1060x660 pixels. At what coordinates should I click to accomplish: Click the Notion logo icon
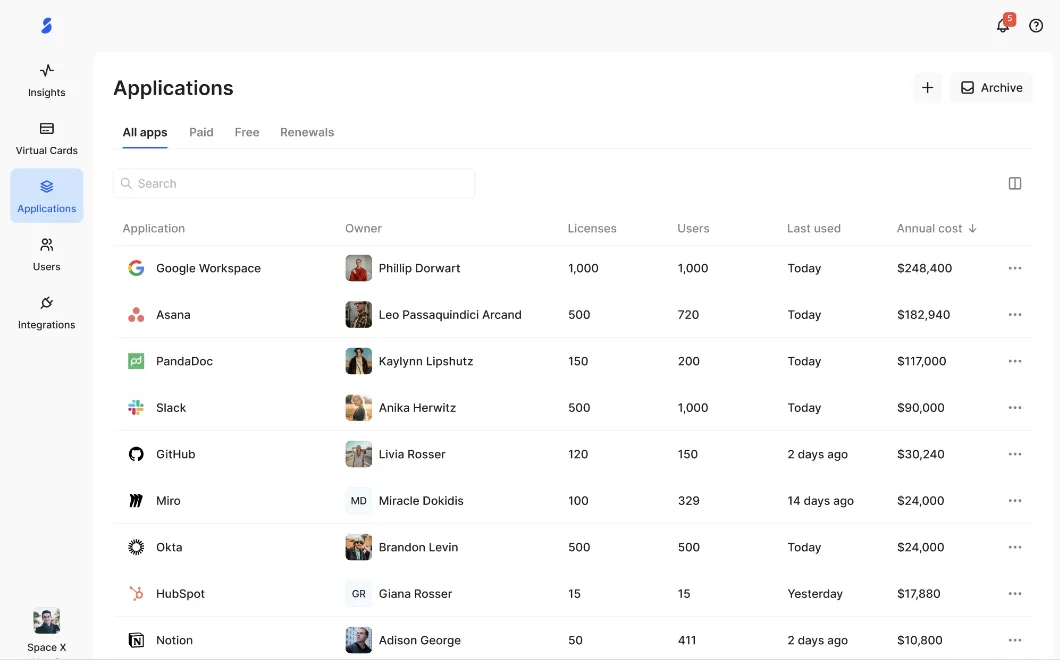(136, 640)
